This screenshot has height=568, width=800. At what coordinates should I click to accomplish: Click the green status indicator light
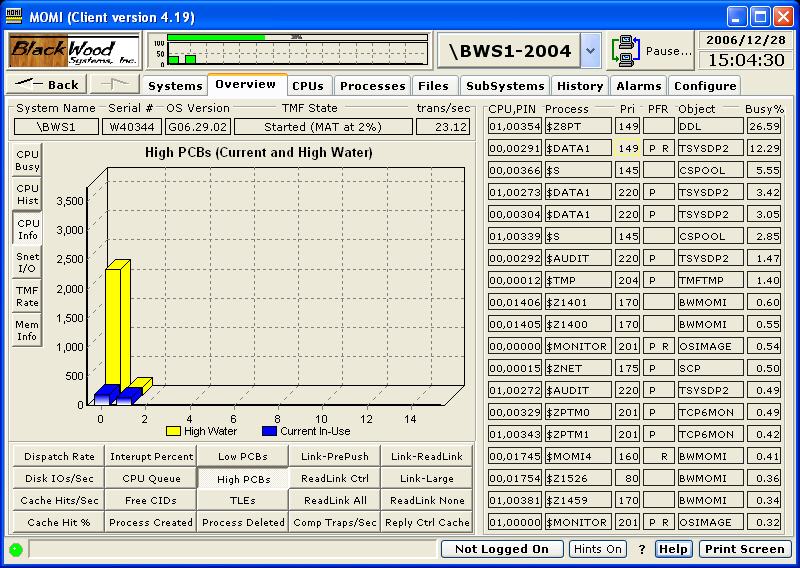pos(15,549)
